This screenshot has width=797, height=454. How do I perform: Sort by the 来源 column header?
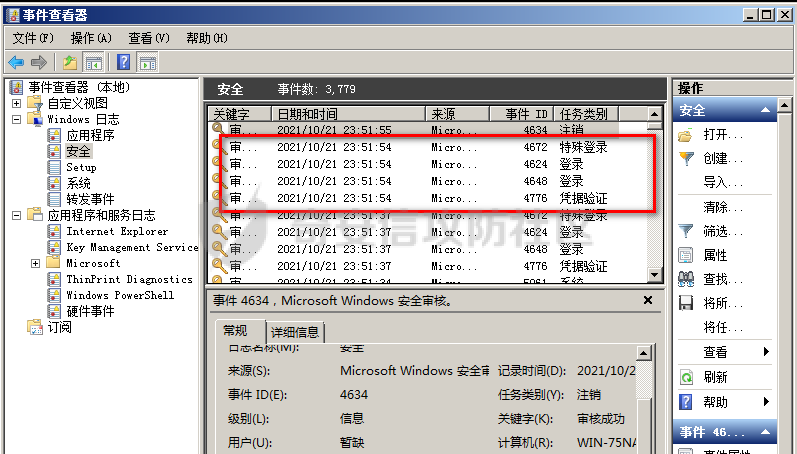[457, 114]
